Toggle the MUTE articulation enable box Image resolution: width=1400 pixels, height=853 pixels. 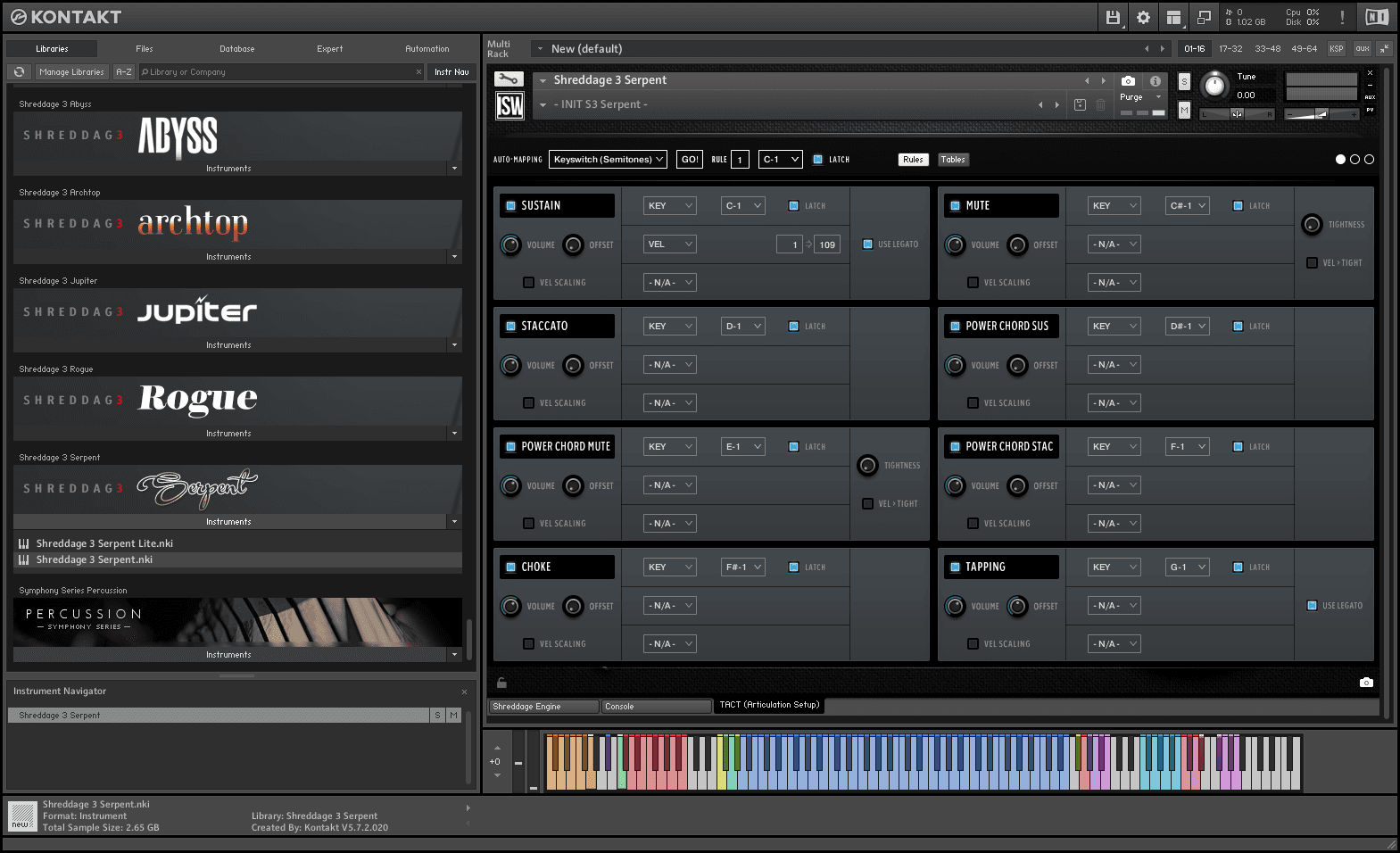click(x=956, y=205)
